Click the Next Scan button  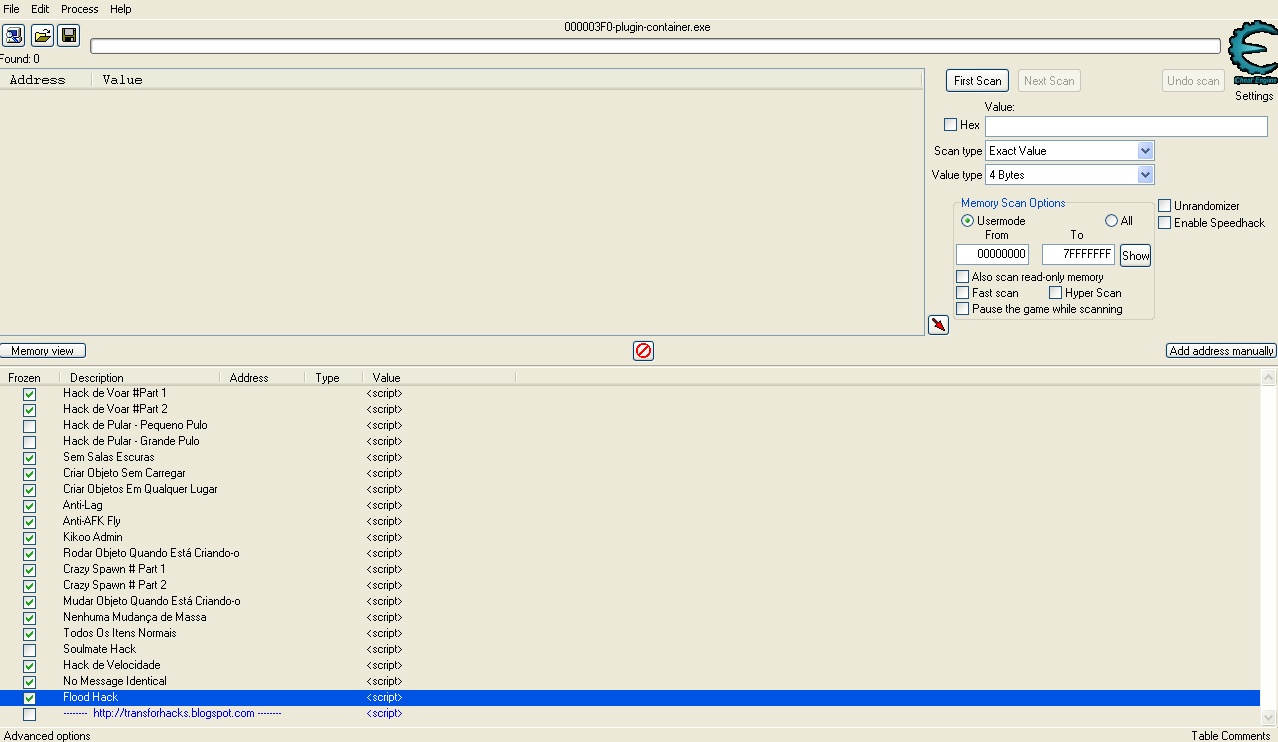[x=1049, y=81]
